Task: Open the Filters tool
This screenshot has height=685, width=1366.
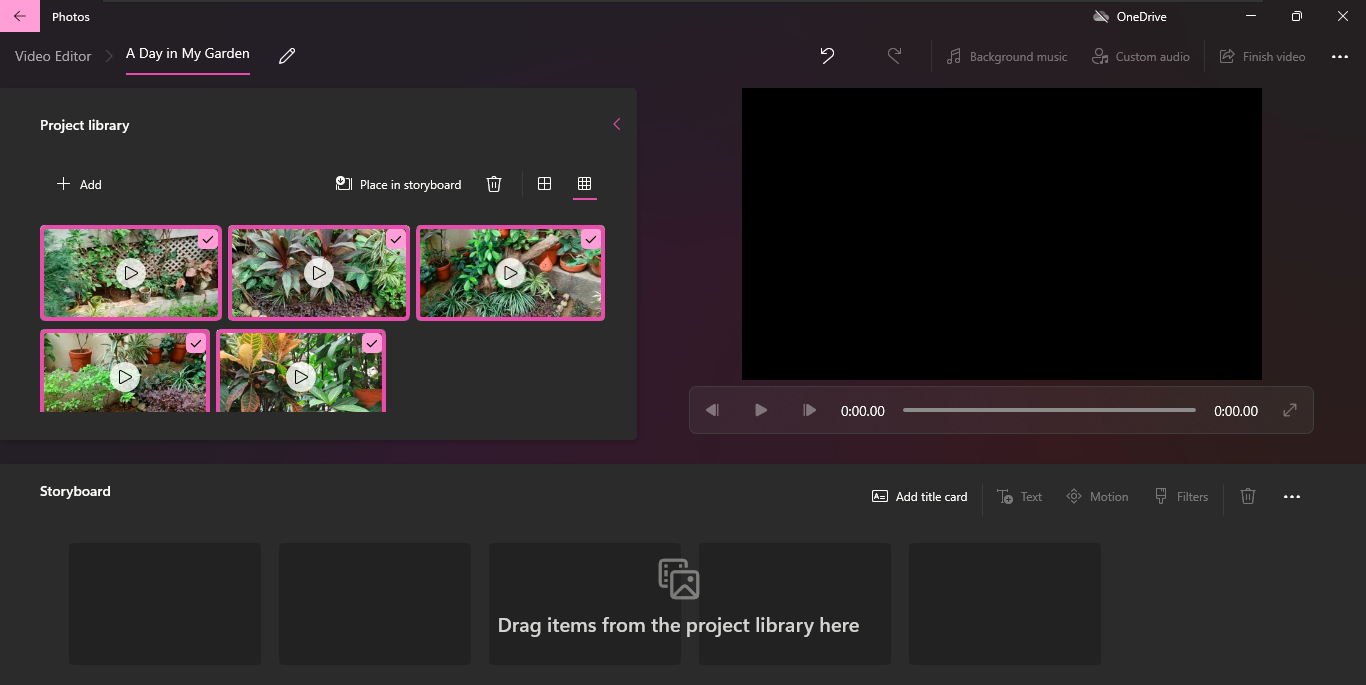Action: [x=1181, y=496]
